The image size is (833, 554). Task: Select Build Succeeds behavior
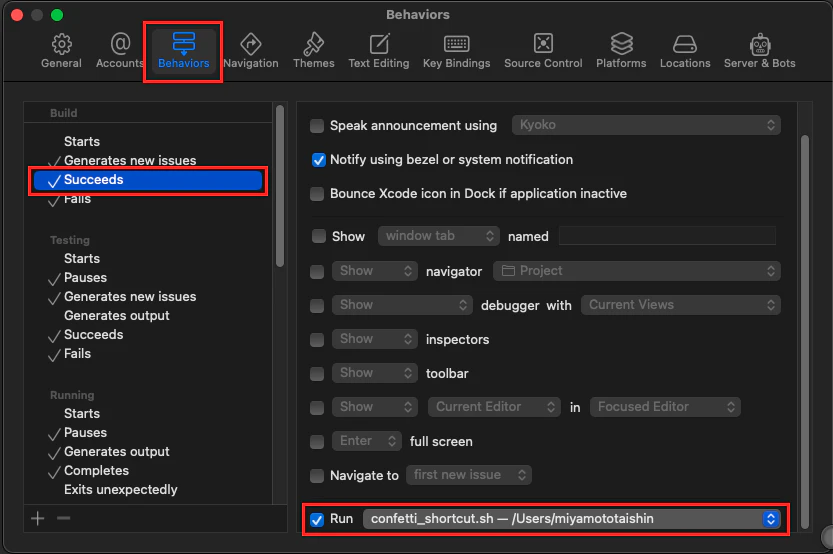coord(148,180)
